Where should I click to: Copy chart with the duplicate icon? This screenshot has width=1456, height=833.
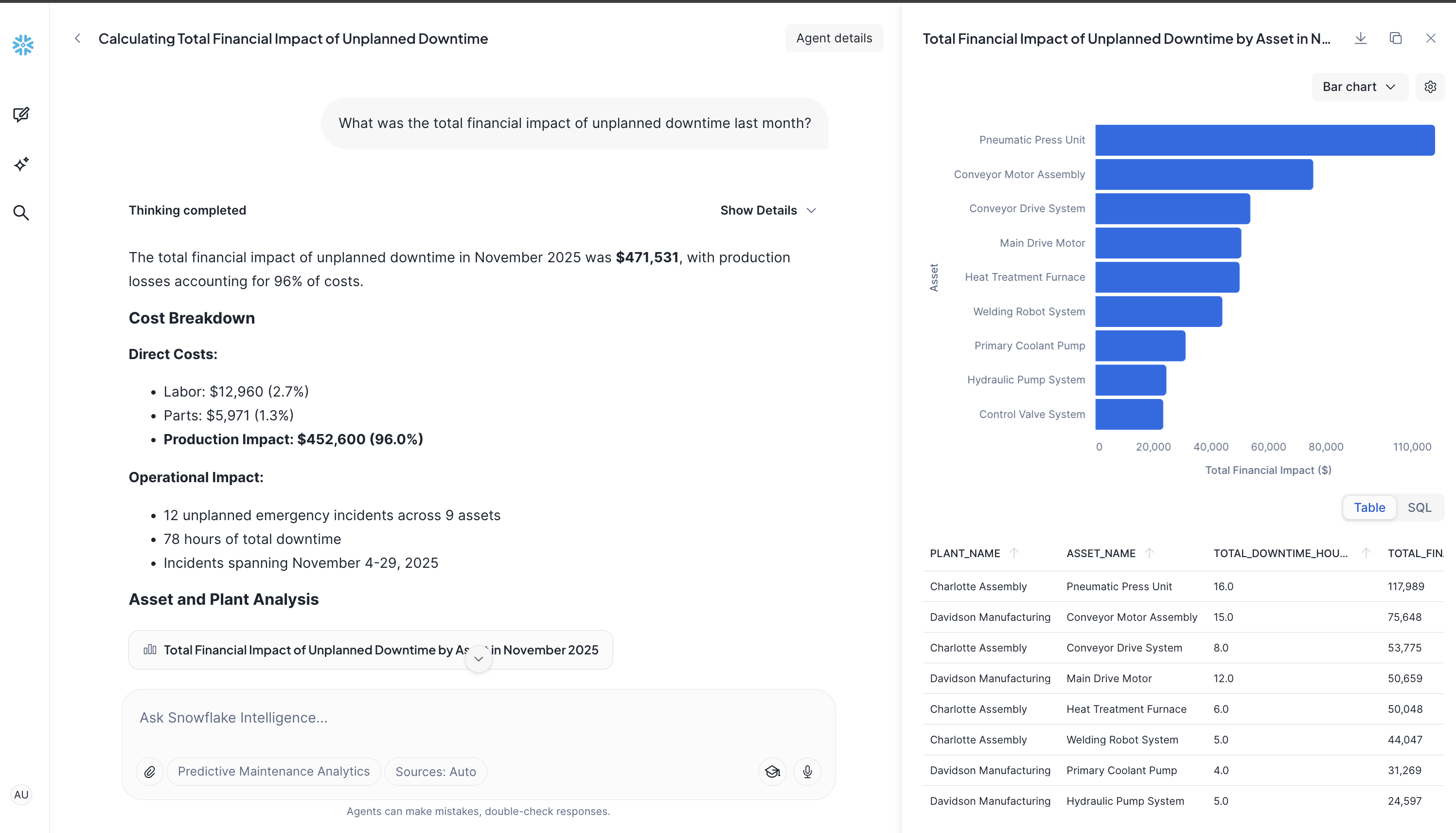(x=1395, y=38)
